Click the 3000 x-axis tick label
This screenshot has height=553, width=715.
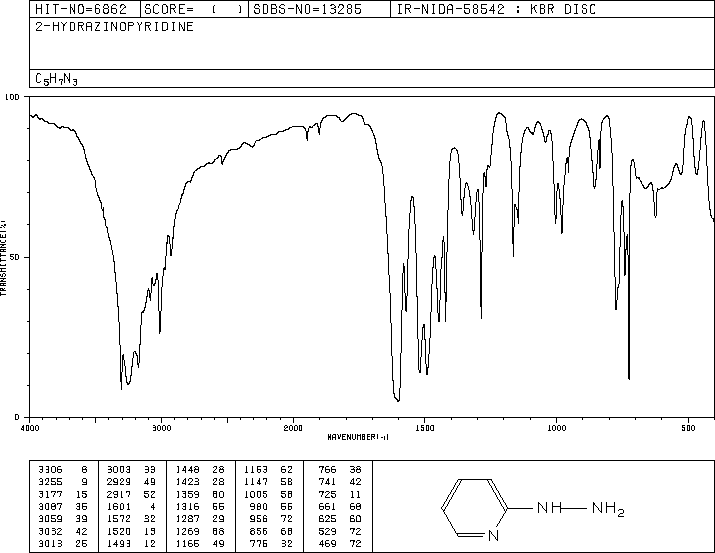(x=161, y=428)
